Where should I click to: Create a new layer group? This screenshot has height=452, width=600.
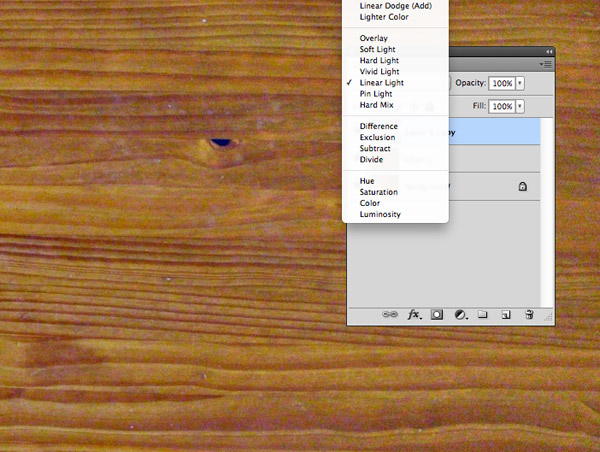483,314
